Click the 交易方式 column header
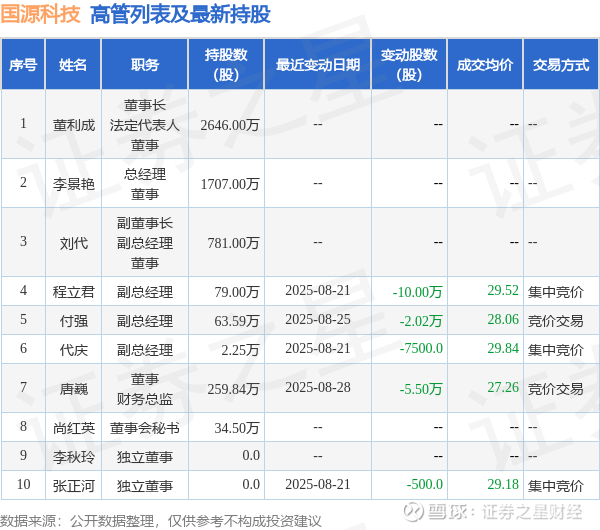This screenshot has width=600, height=530. [x=561, y=64]
